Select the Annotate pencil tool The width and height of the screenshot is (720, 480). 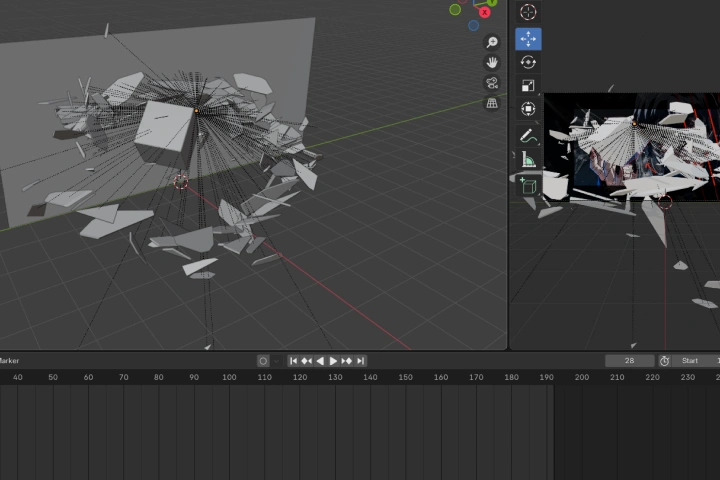[528, 136]
